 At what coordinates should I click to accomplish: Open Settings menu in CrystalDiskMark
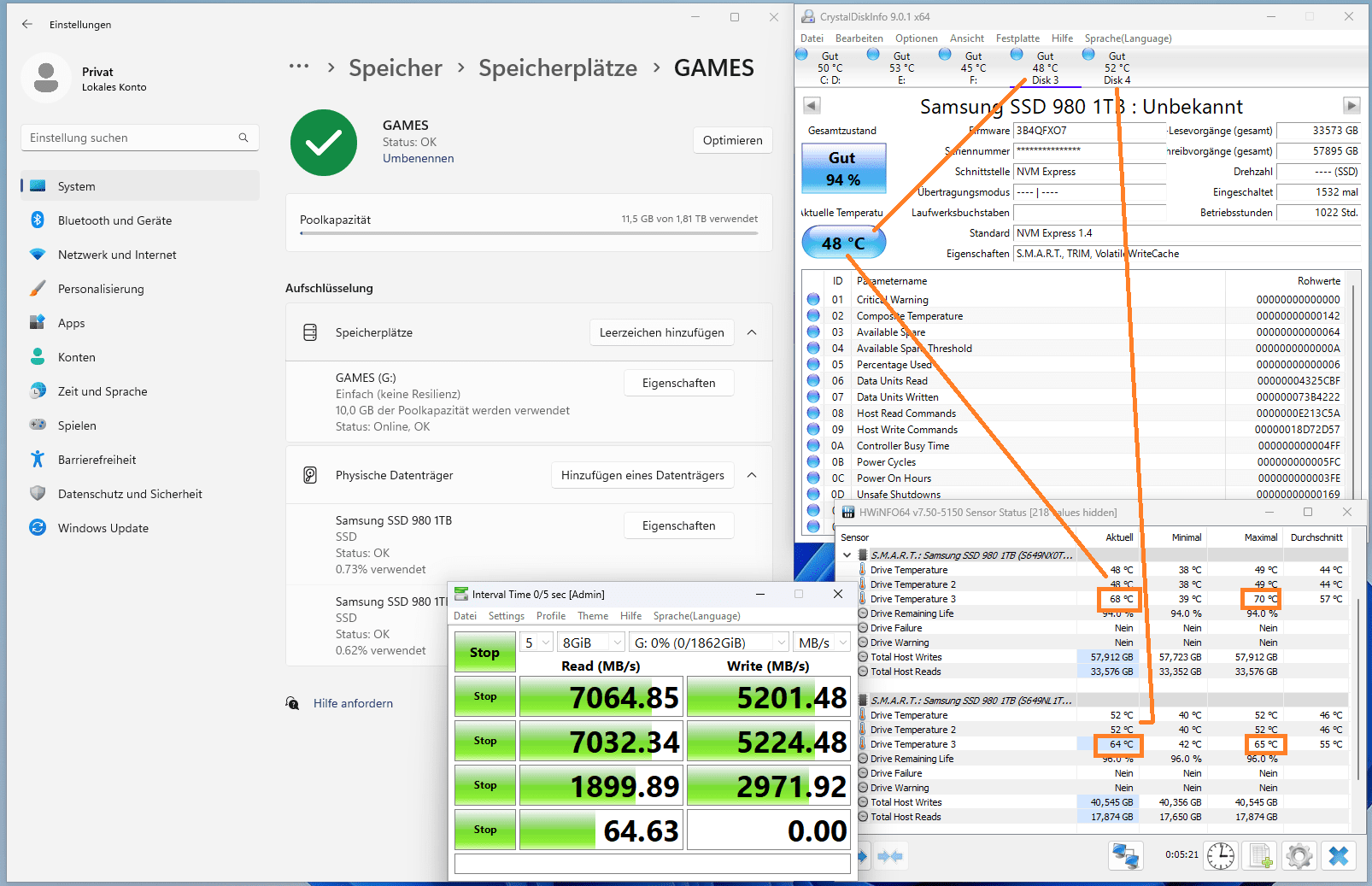point(507,616)
